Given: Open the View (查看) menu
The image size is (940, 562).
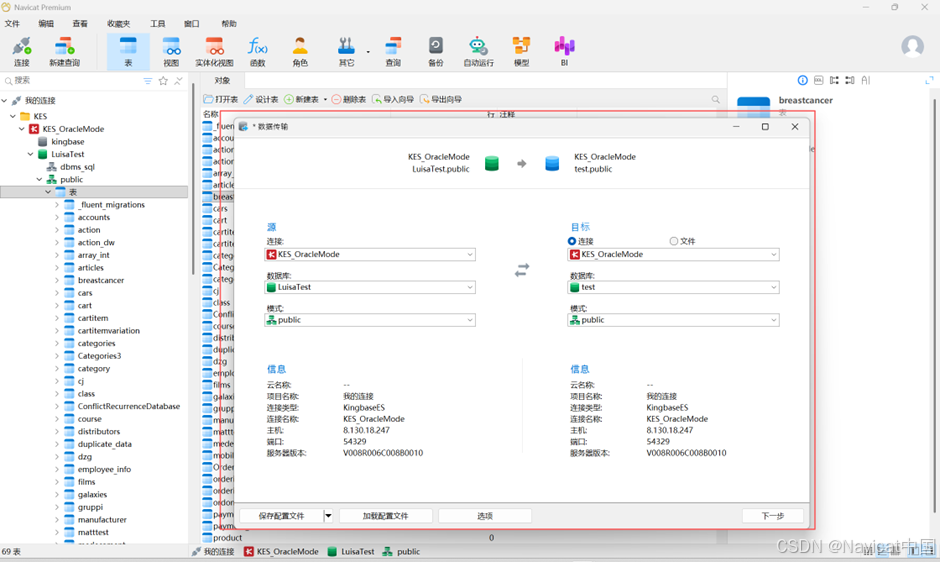Looking at the screenshot, I should click(x=80, y=23).
